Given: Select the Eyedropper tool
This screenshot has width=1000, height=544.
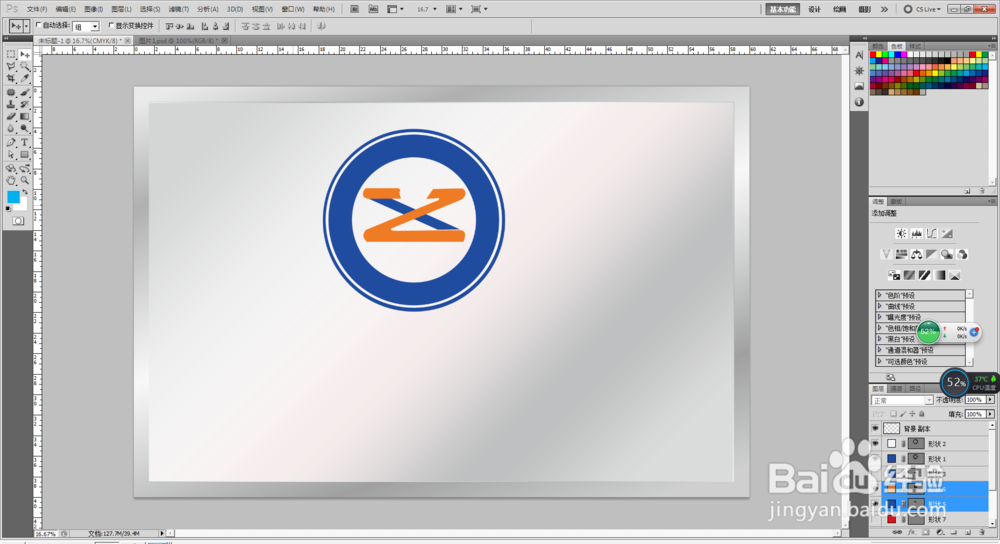Looking at the screenshot, I should pos(24,78).
